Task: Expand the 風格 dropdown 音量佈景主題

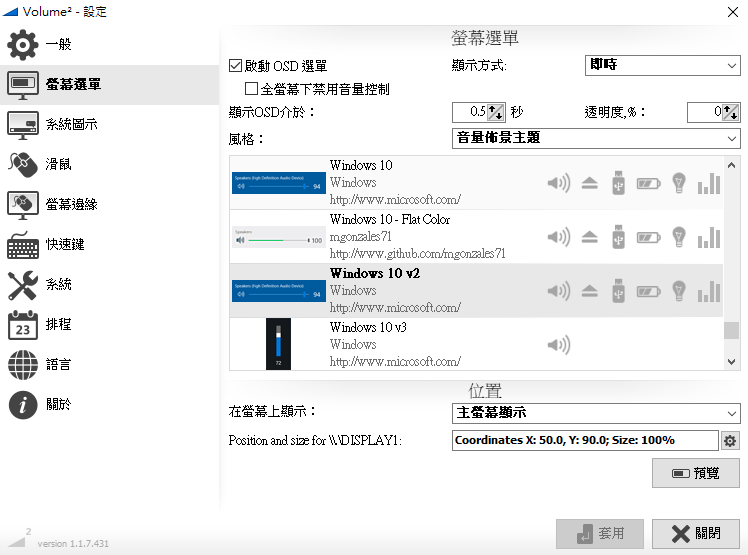Action: click(596, 138)
